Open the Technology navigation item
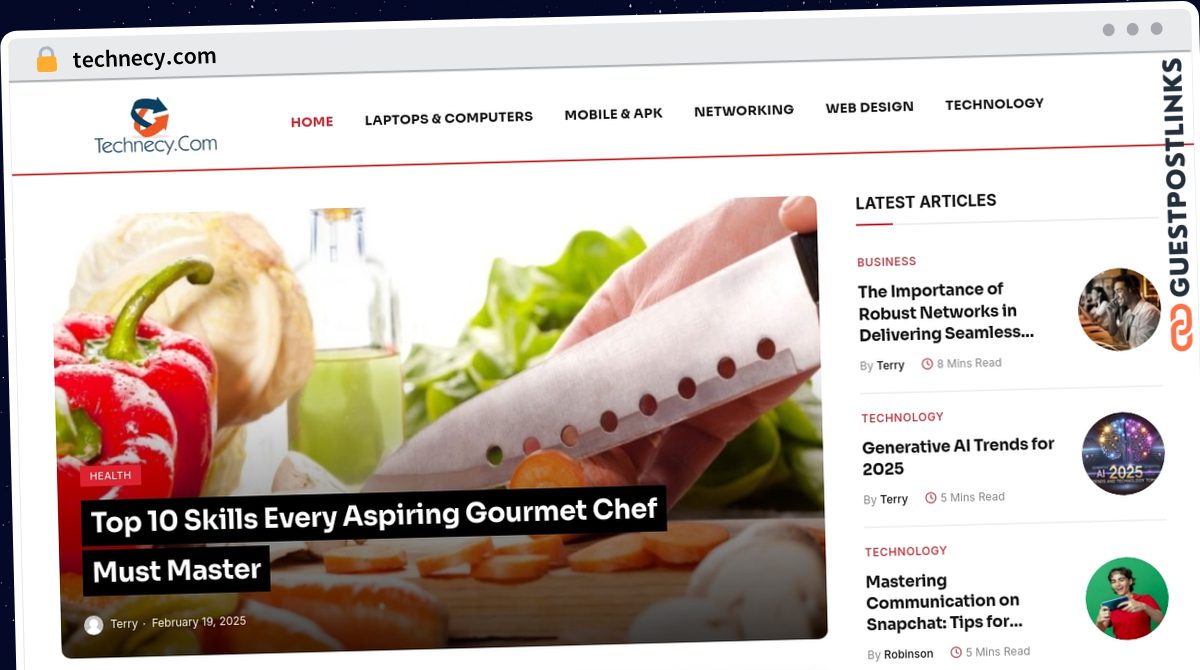 click(x=994, y=104)
